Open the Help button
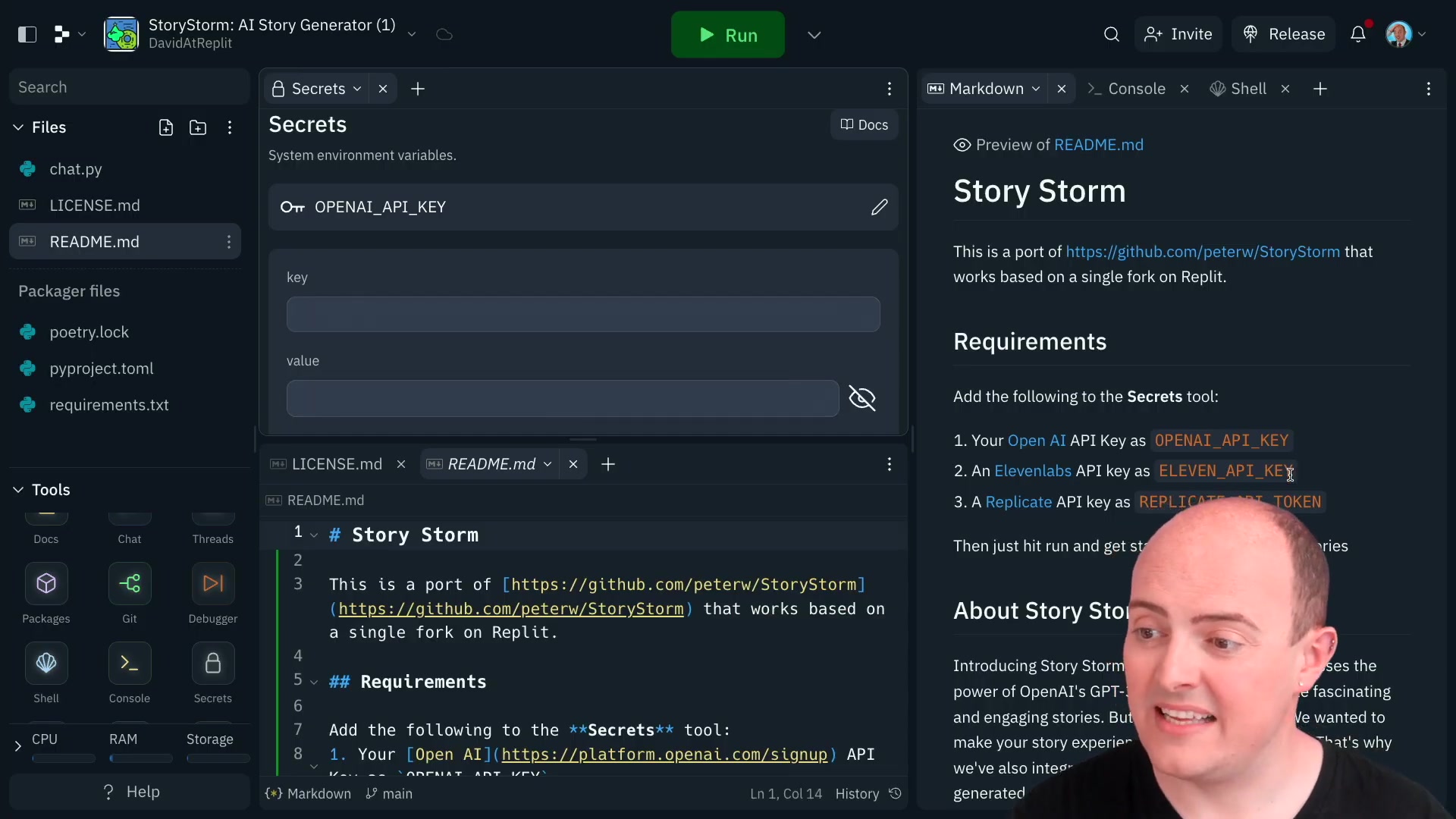 pyautogui.click(x=130, y=792)
